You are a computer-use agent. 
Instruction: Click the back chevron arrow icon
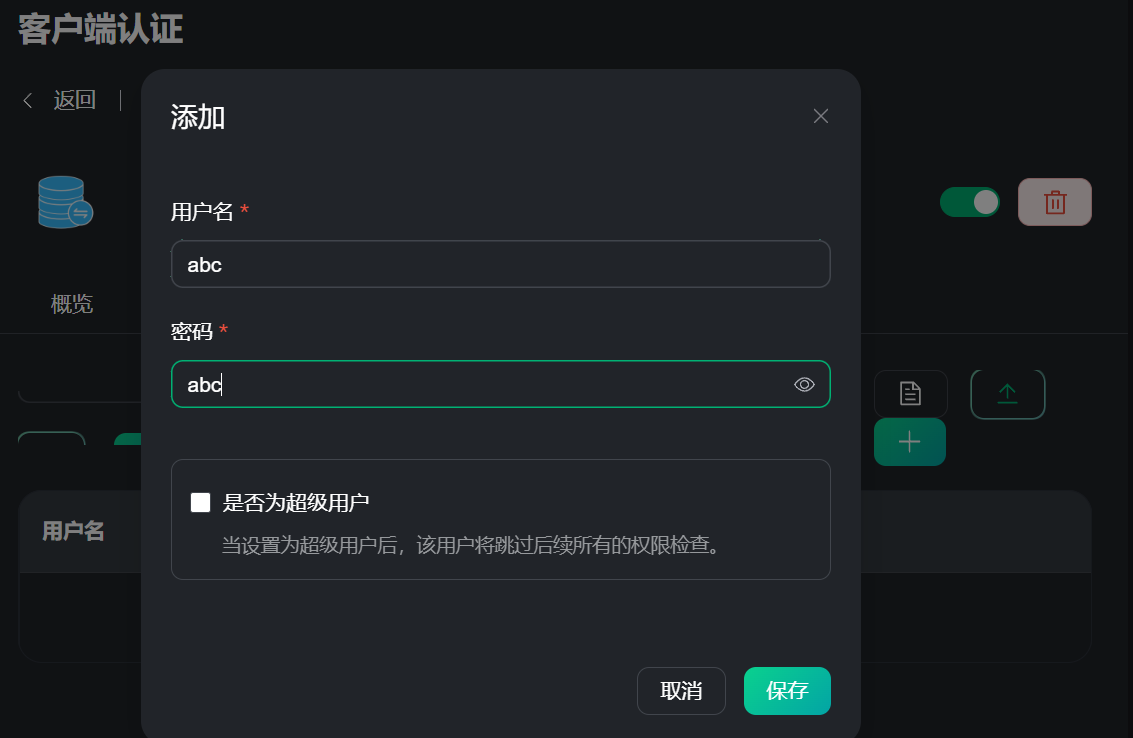click(x=28, y=100)
